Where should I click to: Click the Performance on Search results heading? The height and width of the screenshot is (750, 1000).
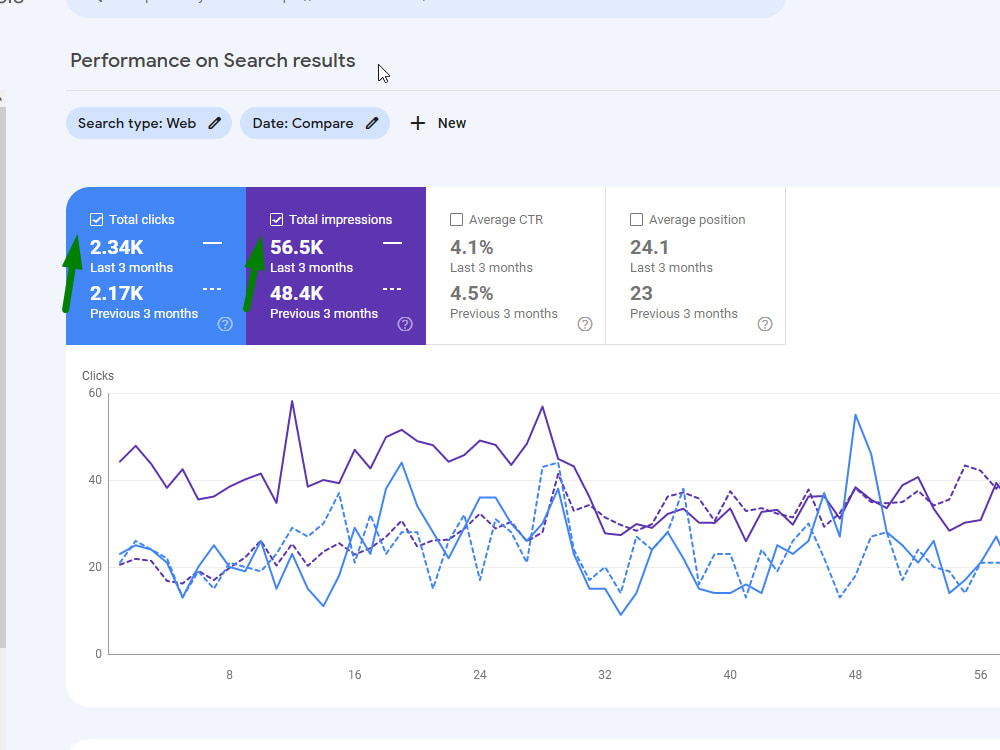[x=212, y=61]
